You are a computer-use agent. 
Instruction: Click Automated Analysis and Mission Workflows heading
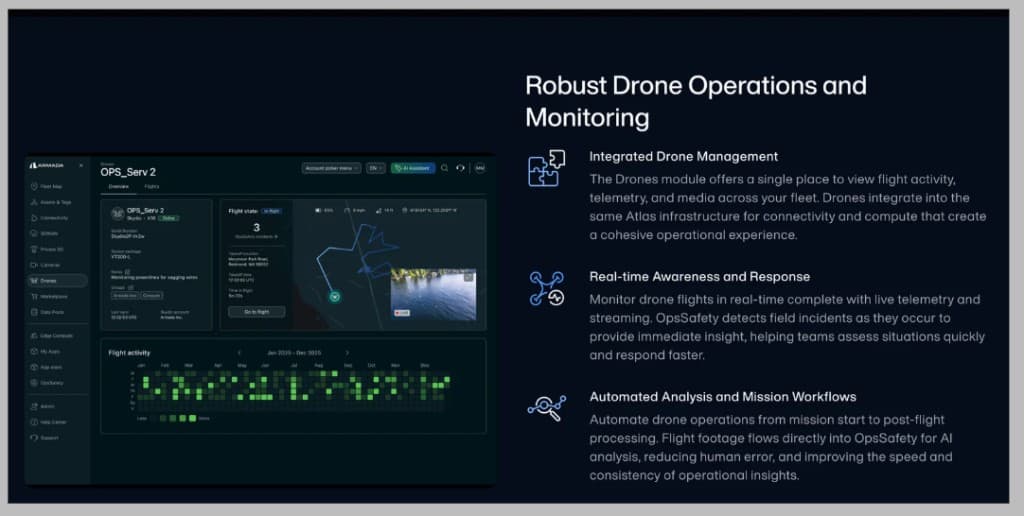tap(722, 397)
